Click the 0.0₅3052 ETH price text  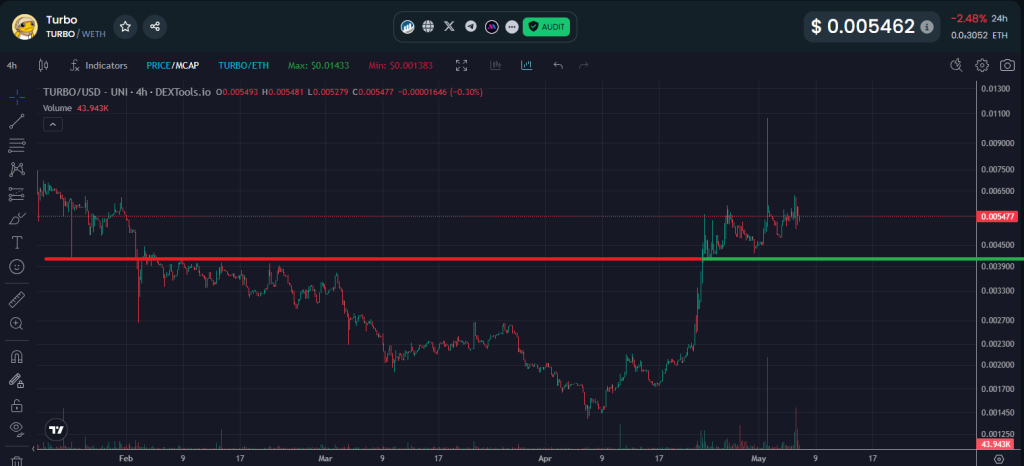point(980,36)
